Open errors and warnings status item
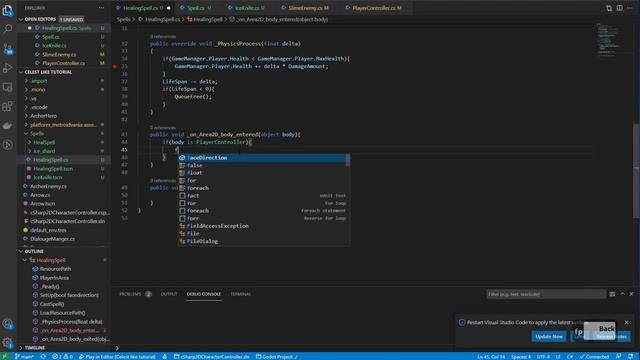 [62, 356]
